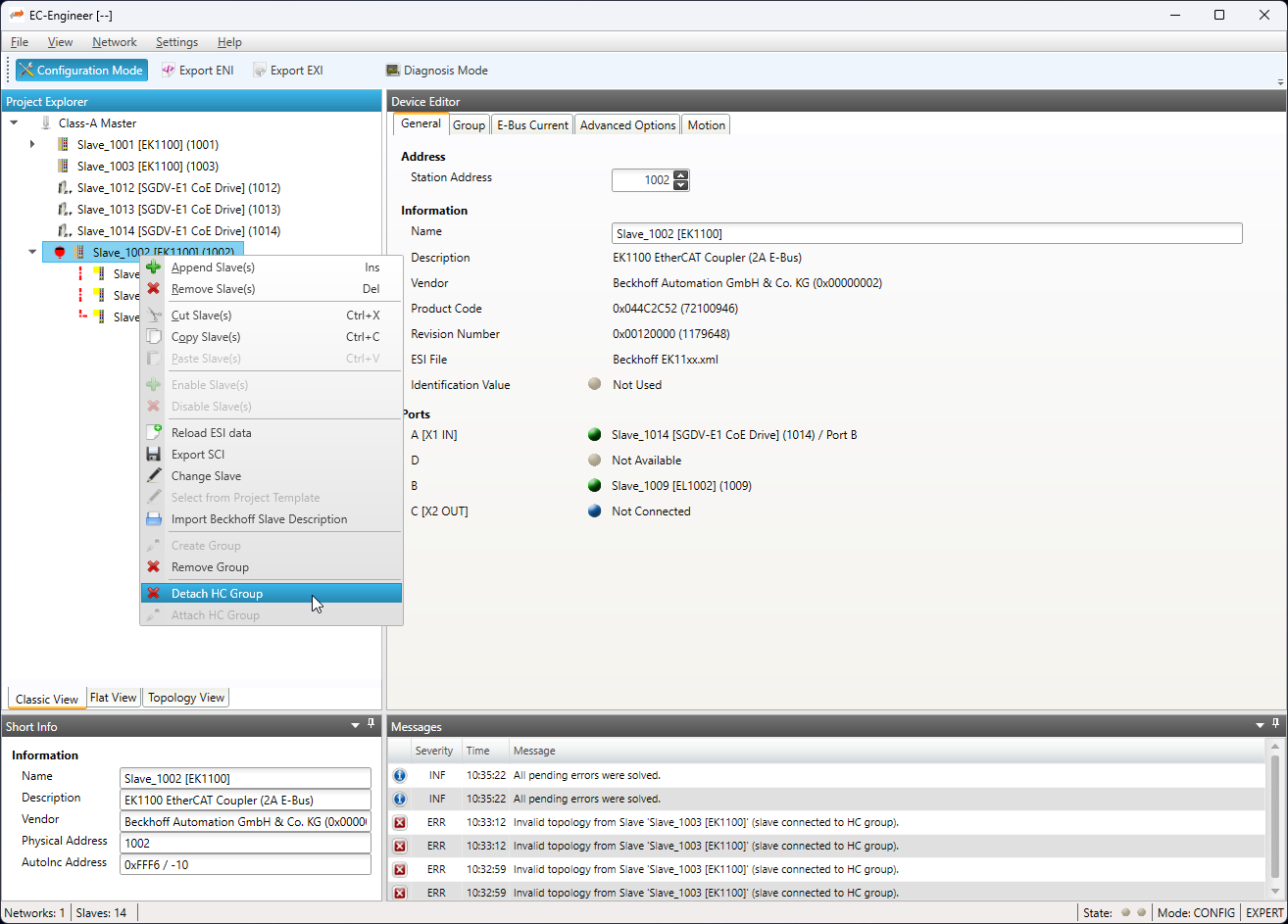This screenshot has width=1288, height=924.
Task: Open Diagnosis Mode from the toolbar
Action: coord(436,71)
